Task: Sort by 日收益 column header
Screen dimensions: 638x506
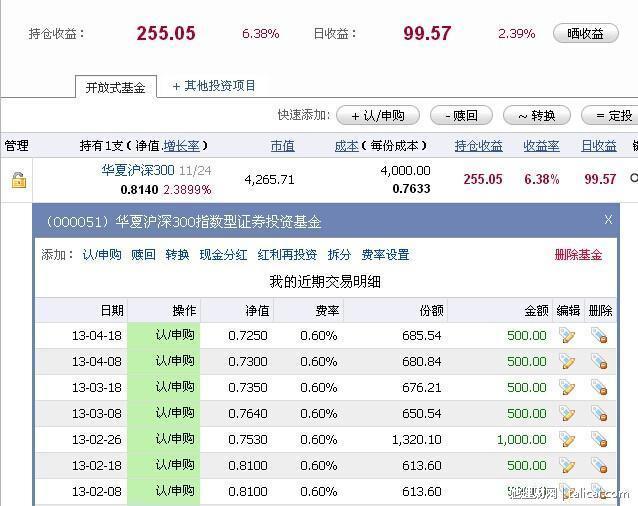Action: tap(599, 146)
